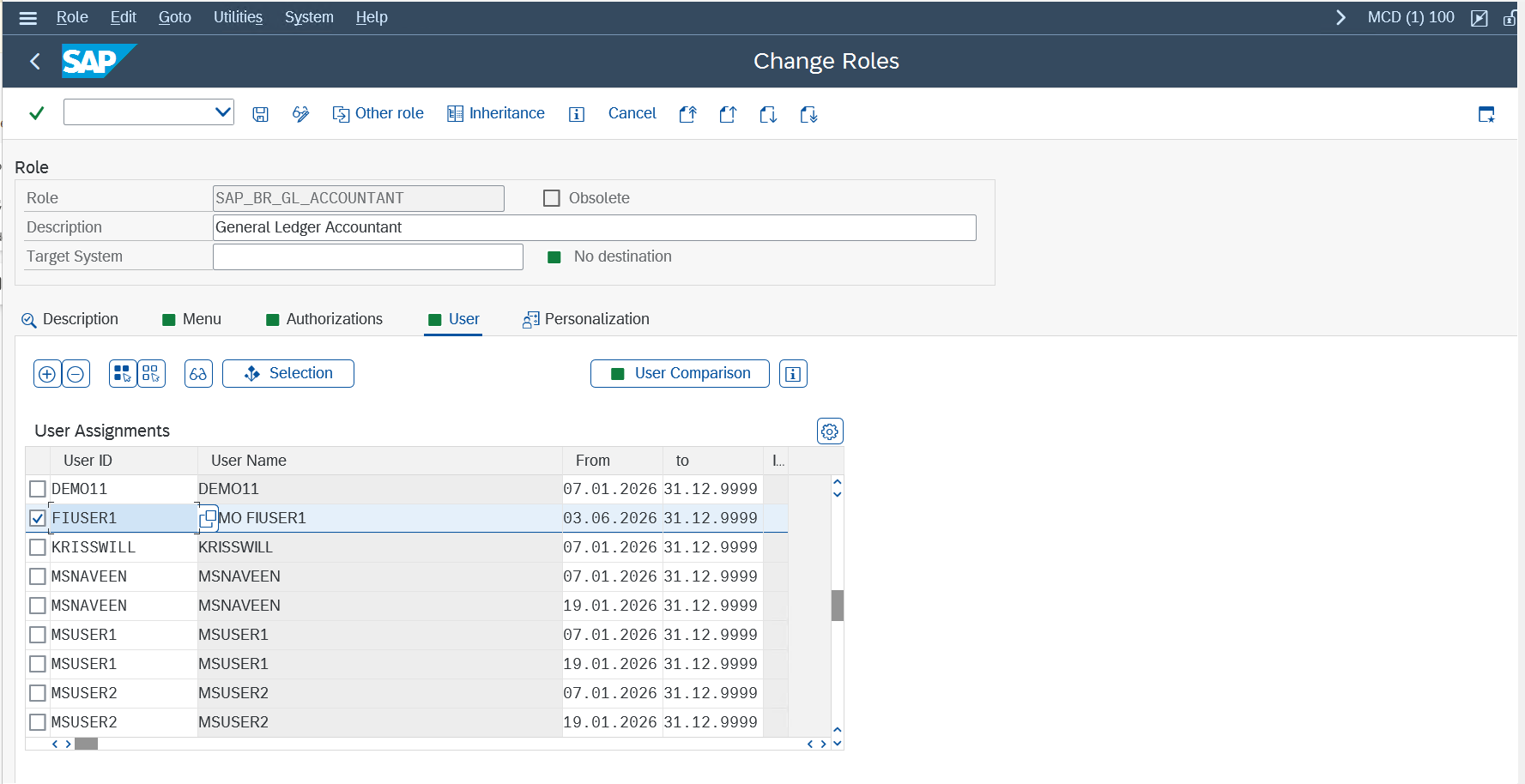Screen dimensions: 1525x784
Task: Click the table horizontal scrollbar thumb
Action: tap(86, 744)
